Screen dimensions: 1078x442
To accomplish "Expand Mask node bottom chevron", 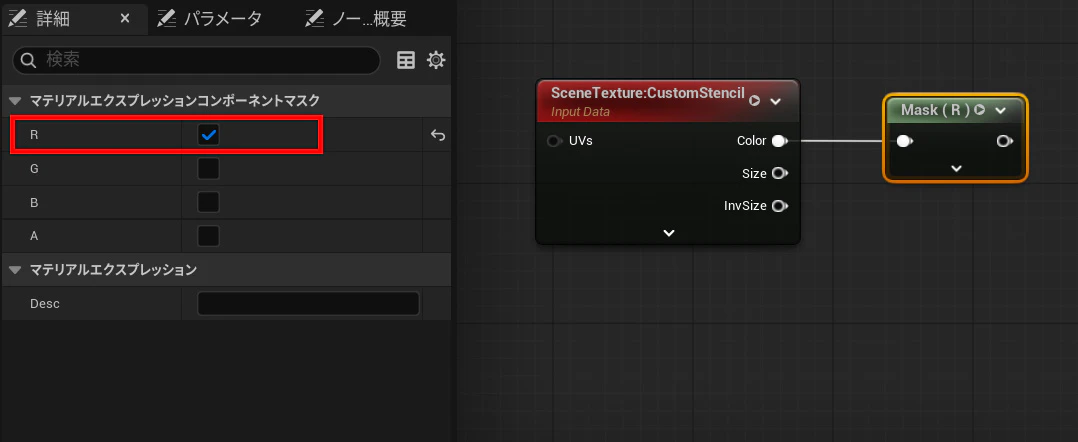I will [956, 168].
